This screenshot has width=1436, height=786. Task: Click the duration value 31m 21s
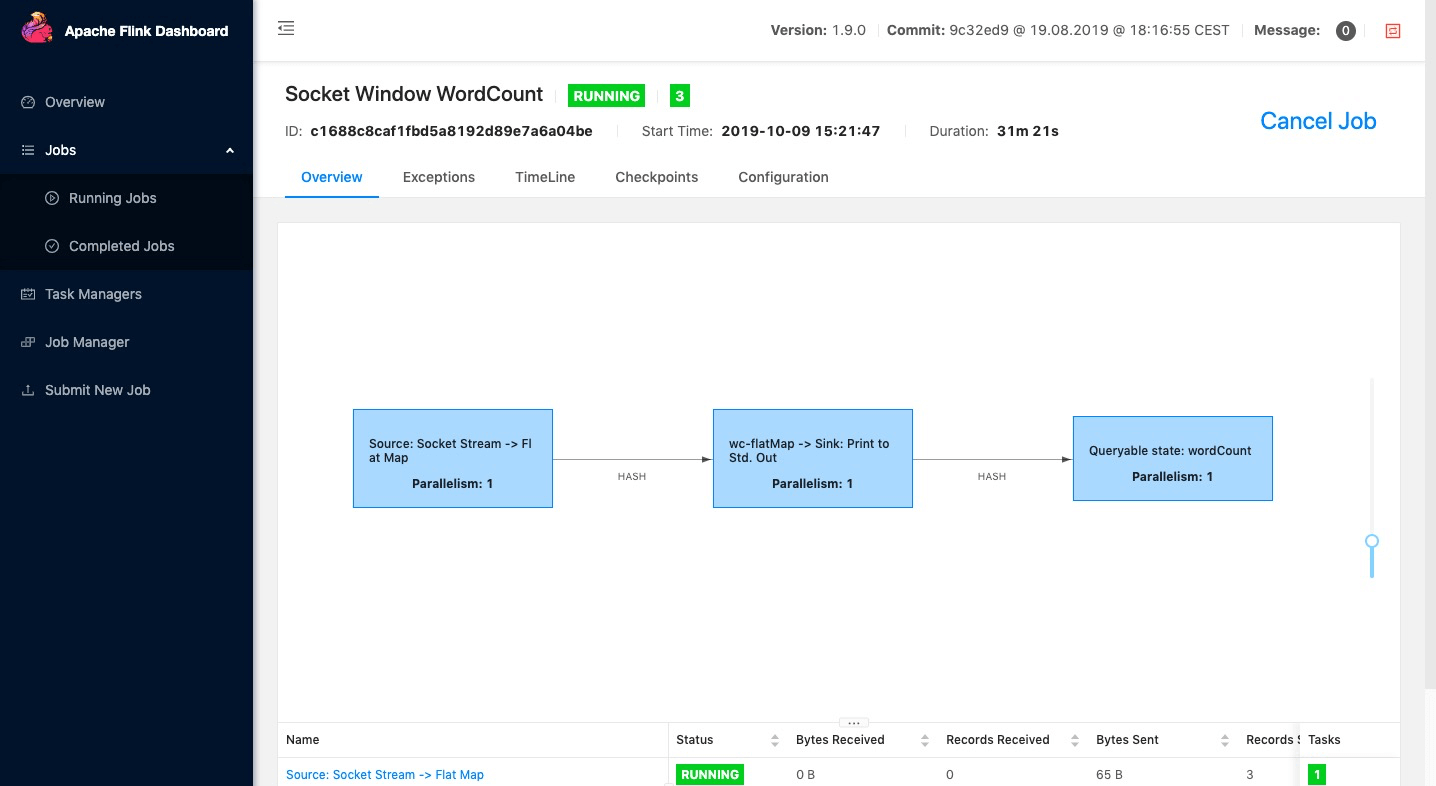pyautogui.click(x=1028, y=131)
